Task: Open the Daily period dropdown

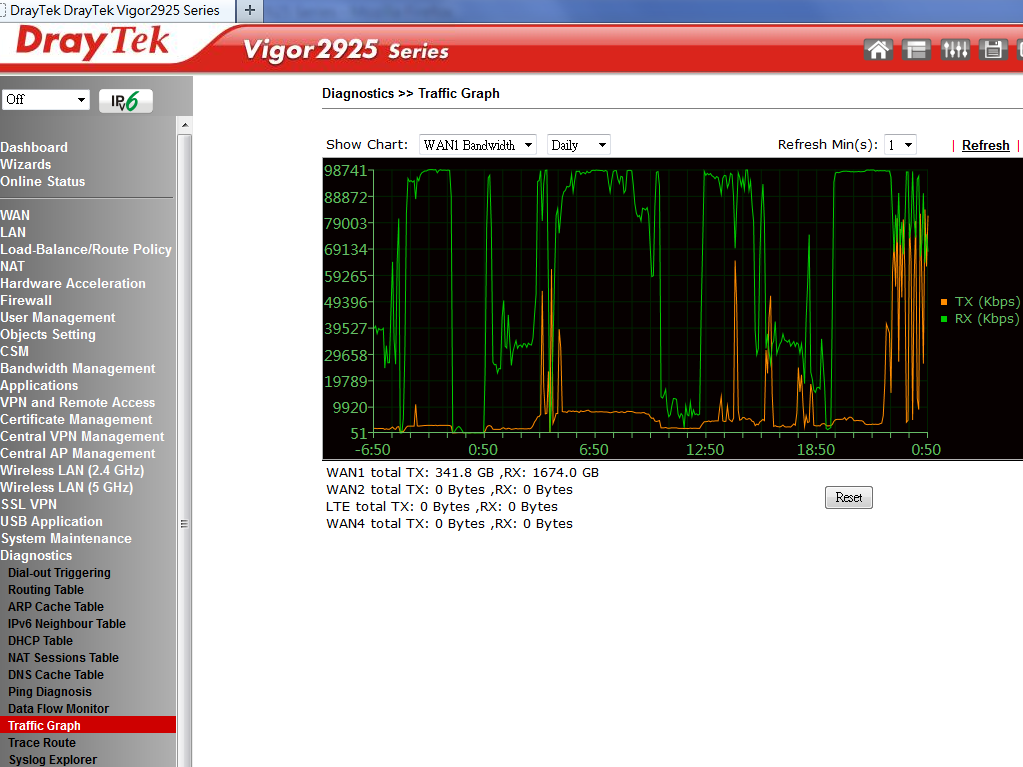Action: (579, 145)
